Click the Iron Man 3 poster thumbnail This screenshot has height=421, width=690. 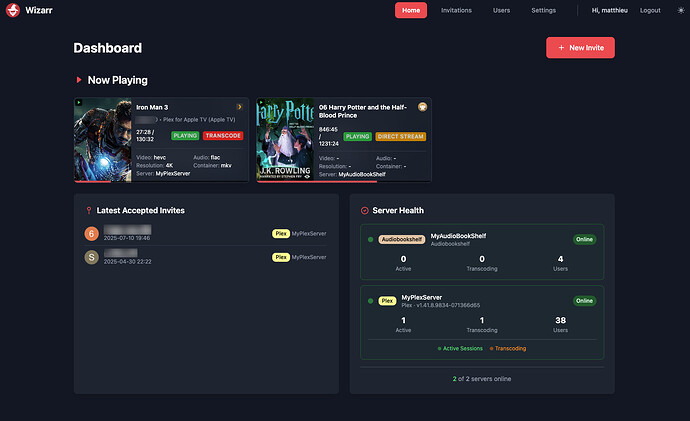point(104,140)
